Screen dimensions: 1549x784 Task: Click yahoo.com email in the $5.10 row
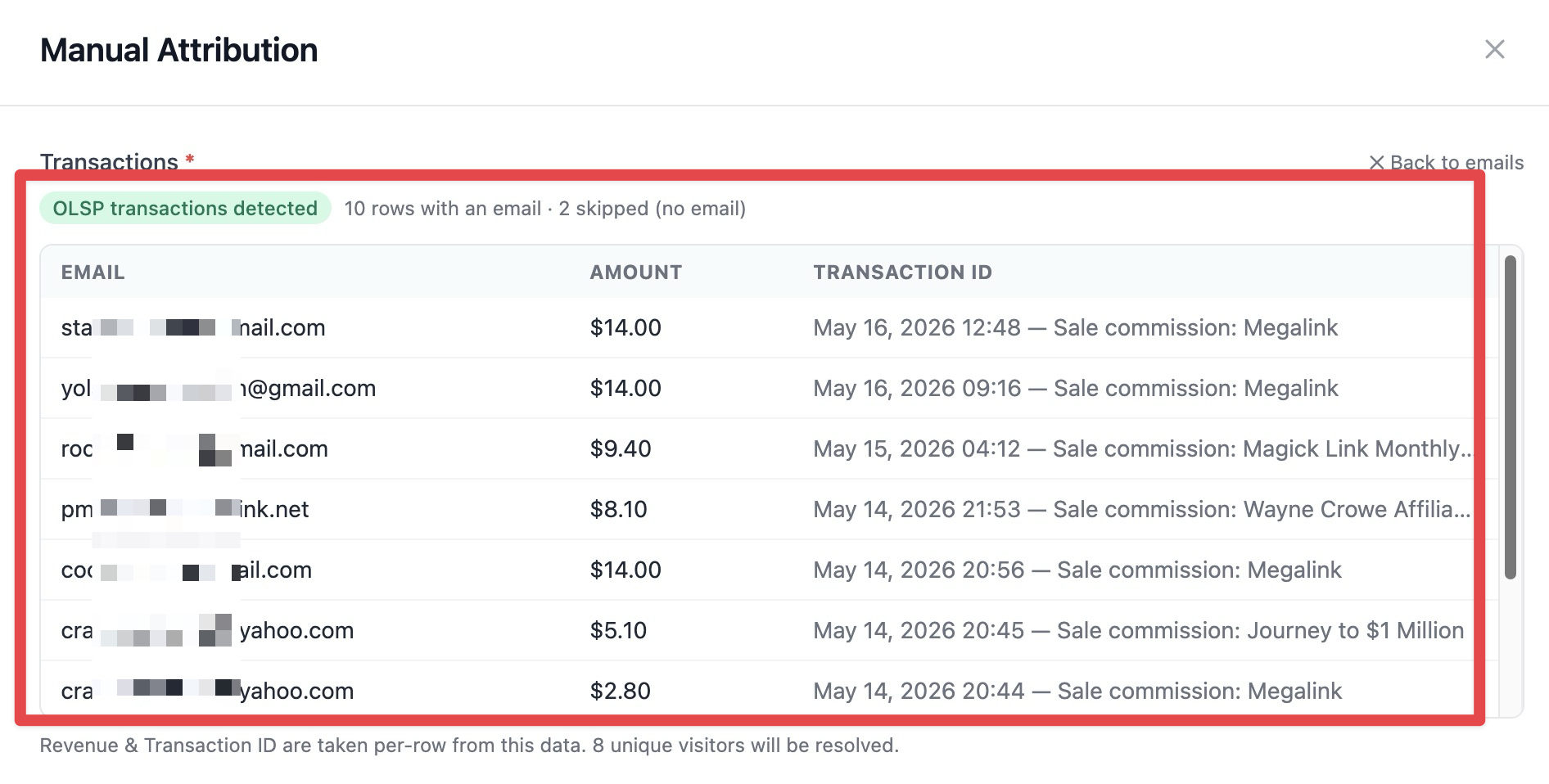coord(208,631)
